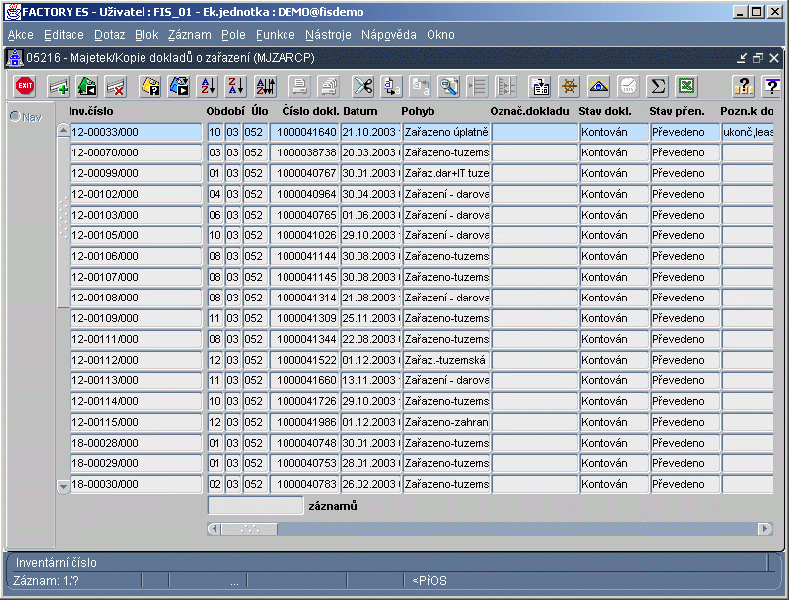Image resolution: width=789 pixels, height=600 pixels.
Task: Open the Nástroje menu
Action: (x=328, y=35)
